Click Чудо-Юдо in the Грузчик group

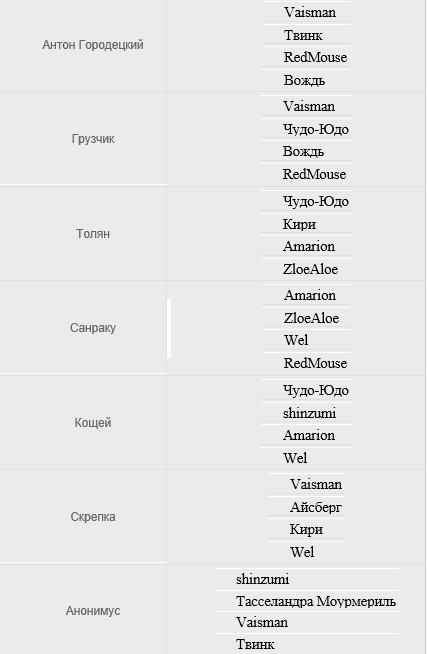pyautogui.click(x=316, y=129)
